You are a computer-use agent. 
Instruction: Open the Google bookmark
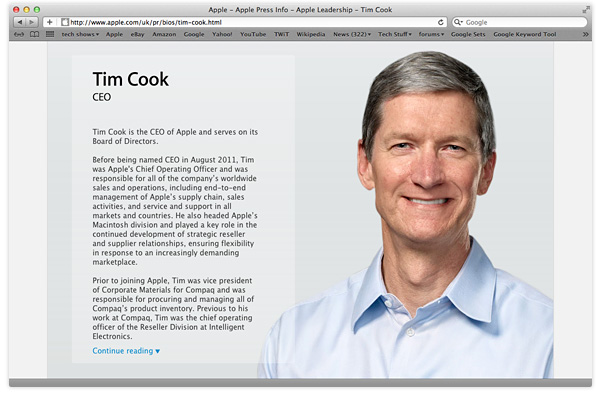tap(194, 34)
